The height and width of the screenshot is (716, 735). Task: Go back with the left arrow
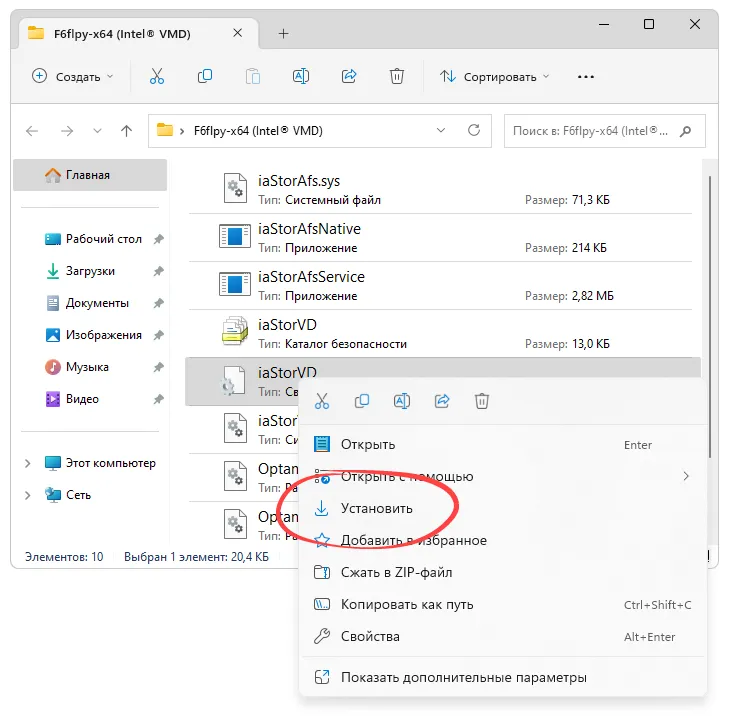click(32, 131)
